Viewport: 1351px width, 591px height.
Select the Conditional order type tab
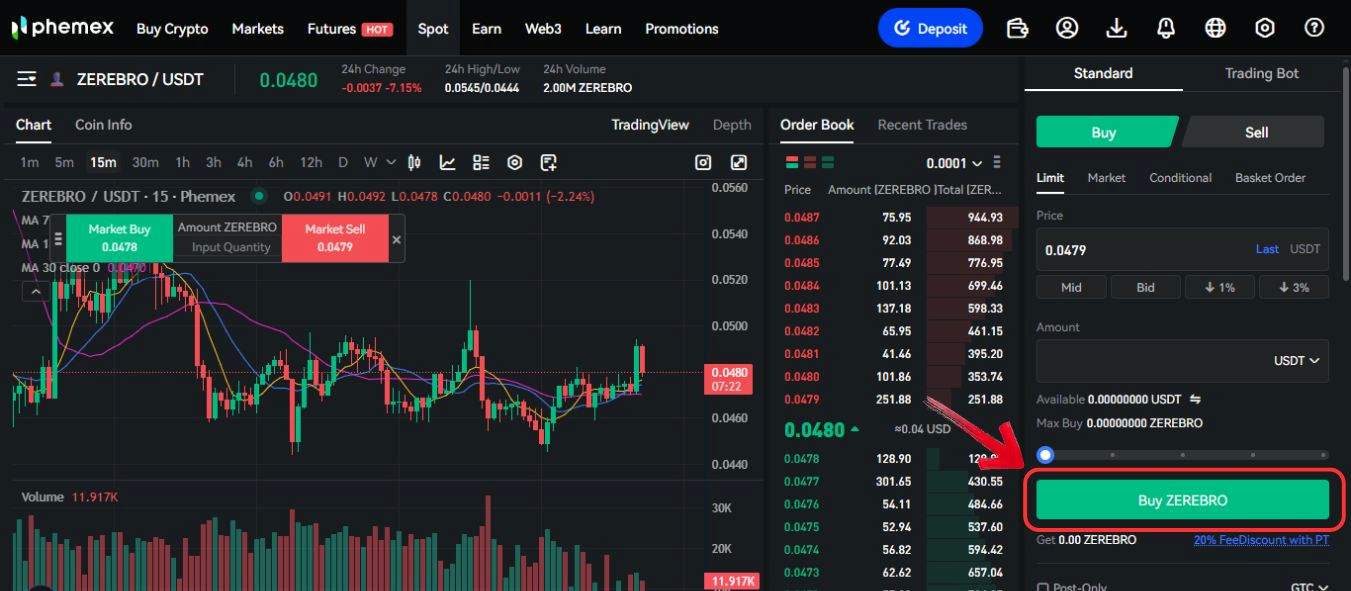(1180, 178)
